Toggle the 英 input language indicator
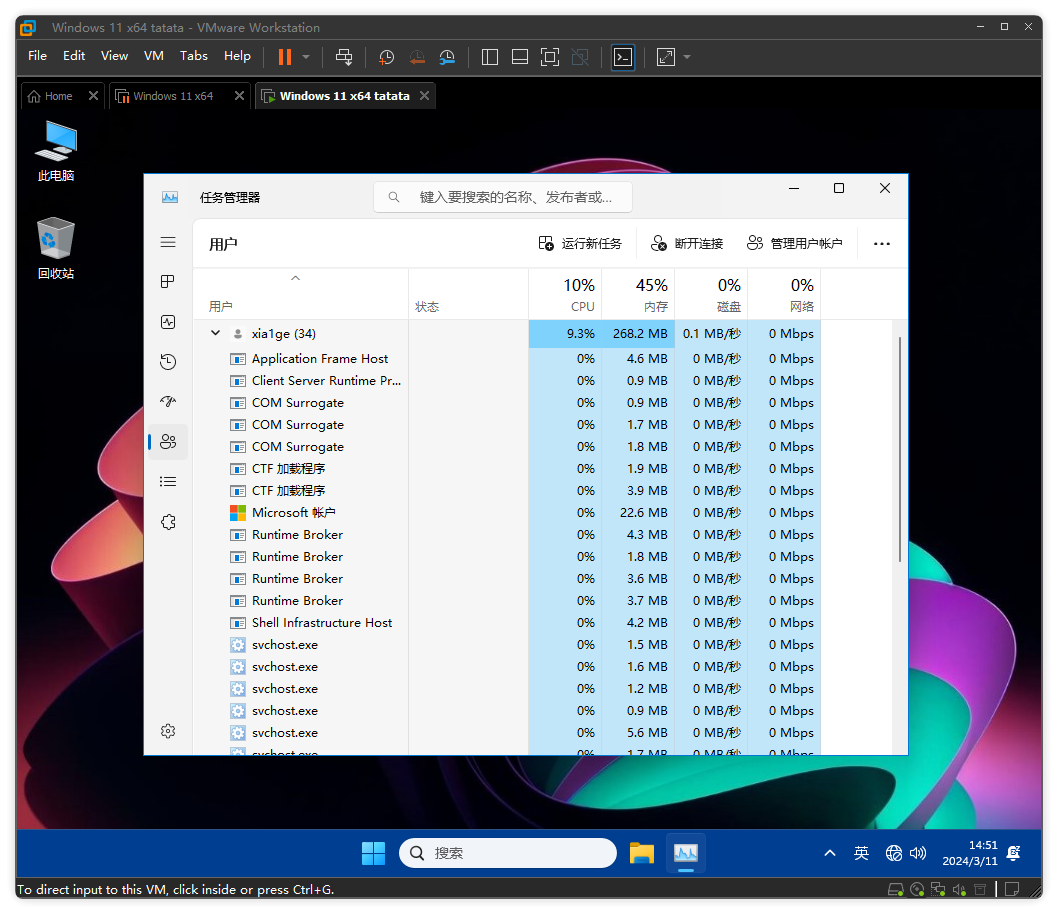Image resolution: width=1058 pixels, height=914 pixels. click(861, 853)
